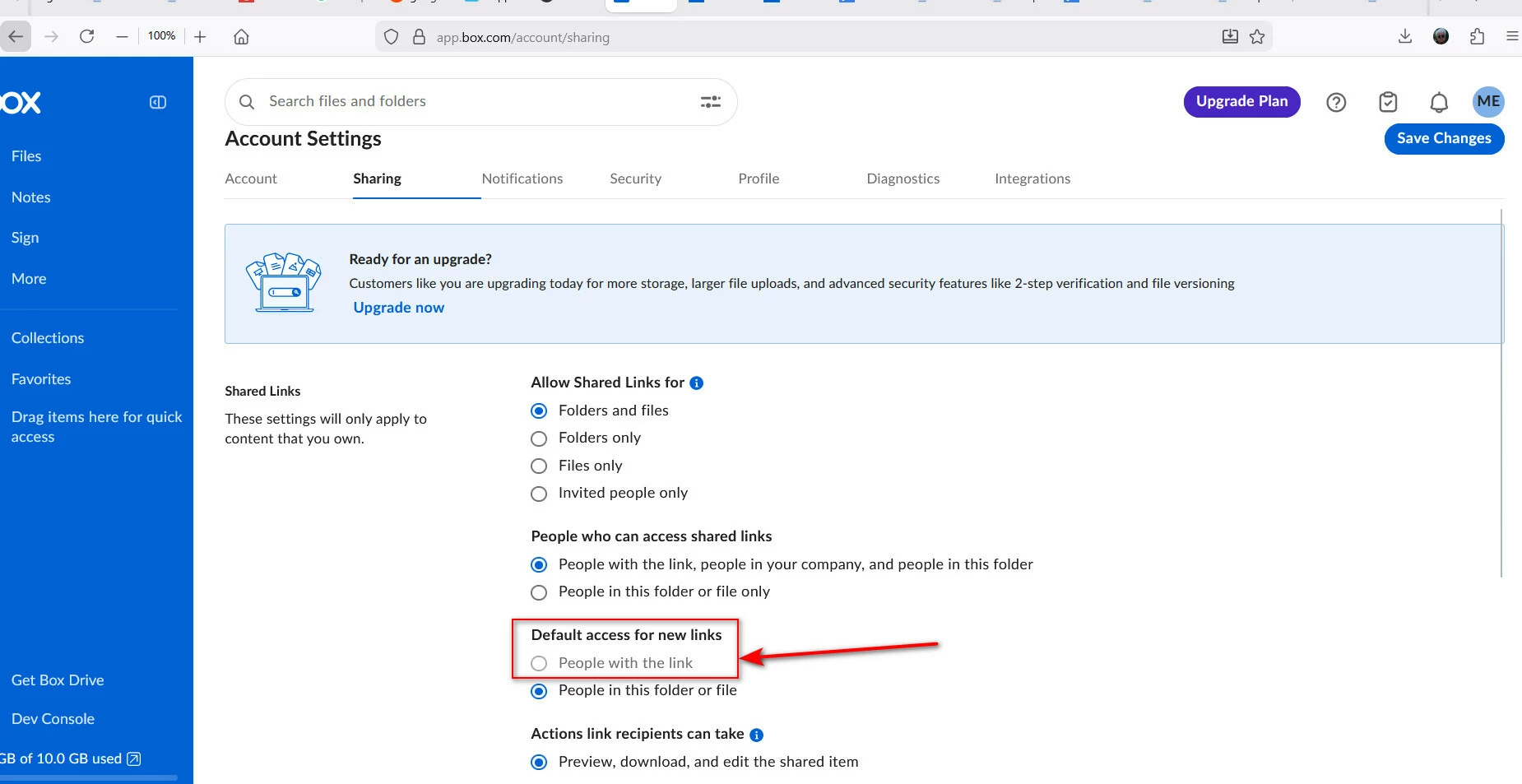Switch to the Account tab
The image size is (1522, 784).
[x=251, y=179]
